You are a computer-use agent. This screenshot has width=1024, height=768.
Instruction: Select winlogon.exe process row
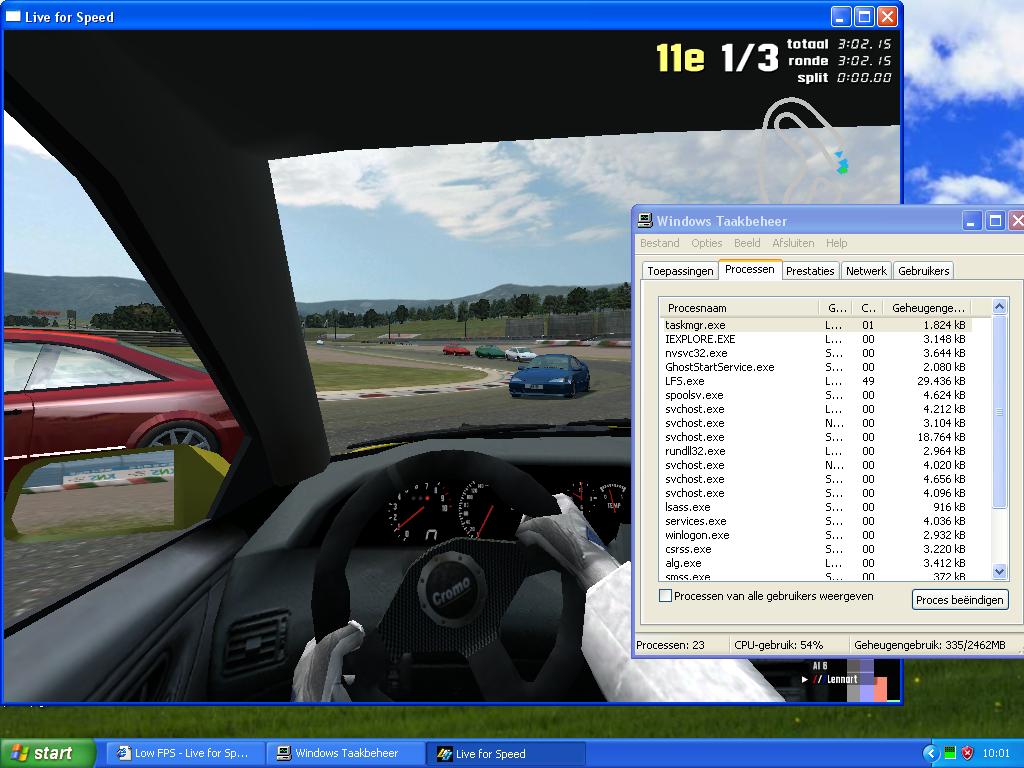tap(816, 535)
